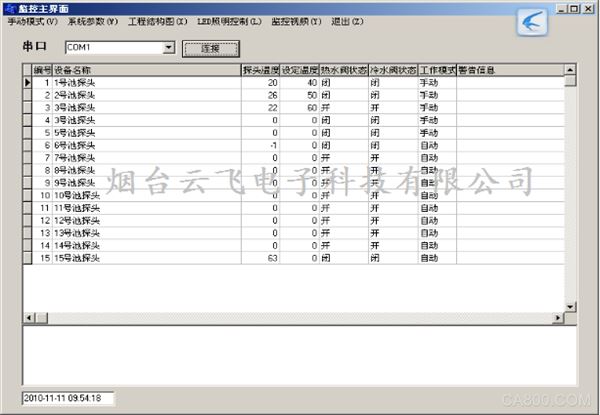
Task: Select the 3号池探头 cell in row 4
Action: coord(147,120)
